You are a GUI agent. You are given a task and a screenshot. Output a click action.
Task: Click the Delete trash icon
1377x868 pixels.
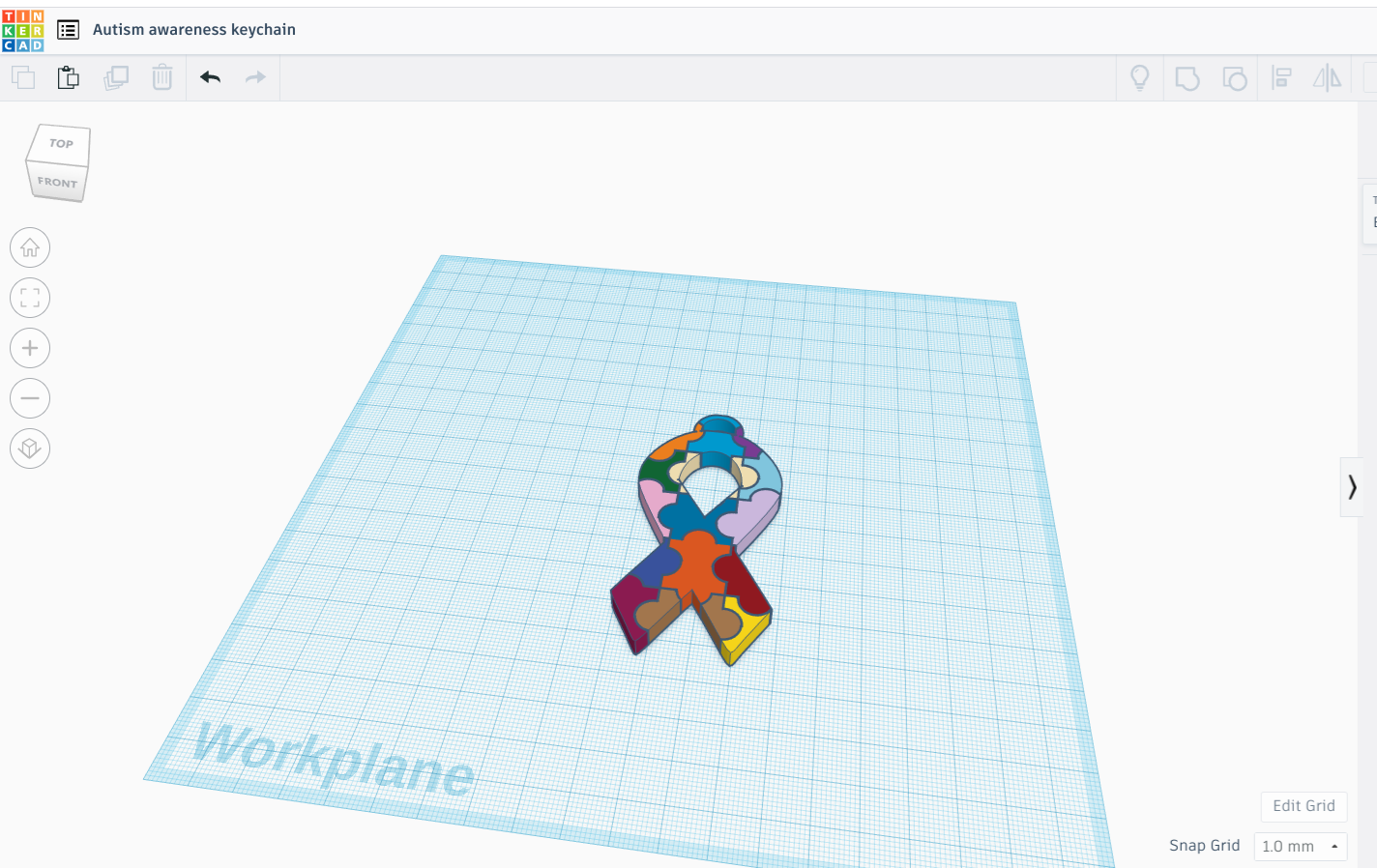pos(162,77)
